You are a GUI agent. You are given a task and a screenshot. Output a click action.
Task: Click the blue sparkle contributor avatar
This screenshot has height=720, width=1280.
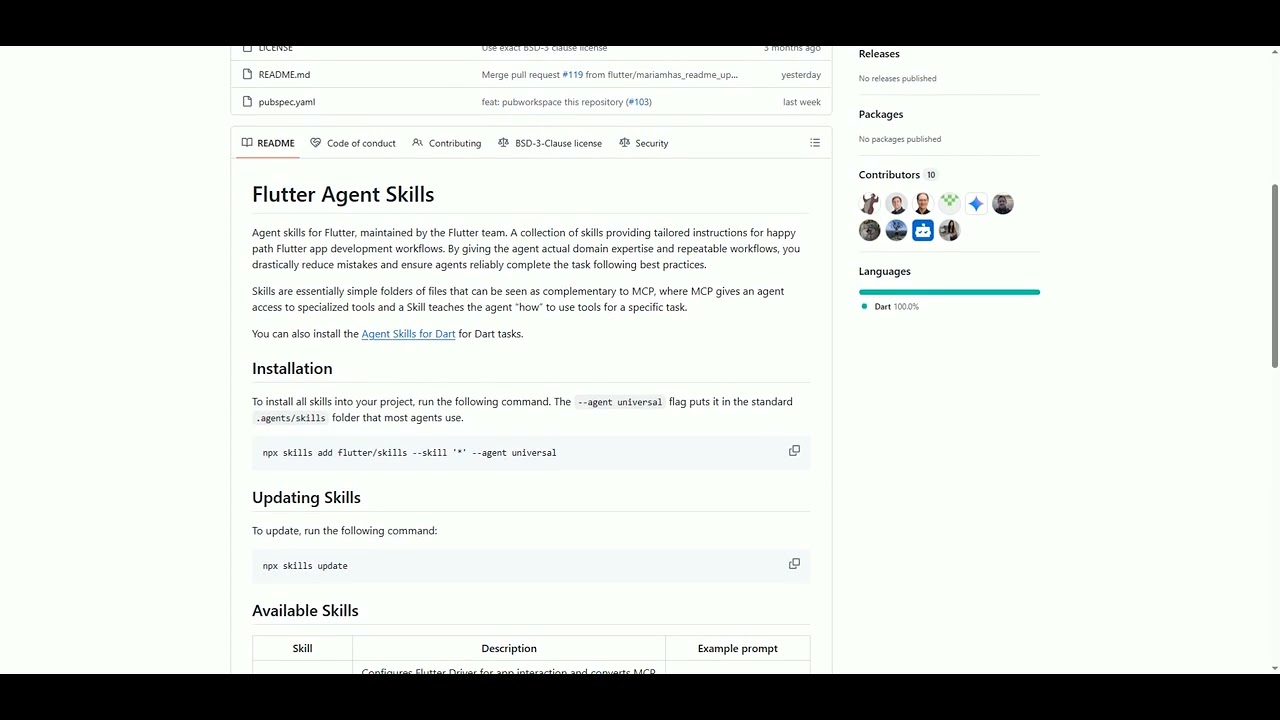click(x=976, y=204)
